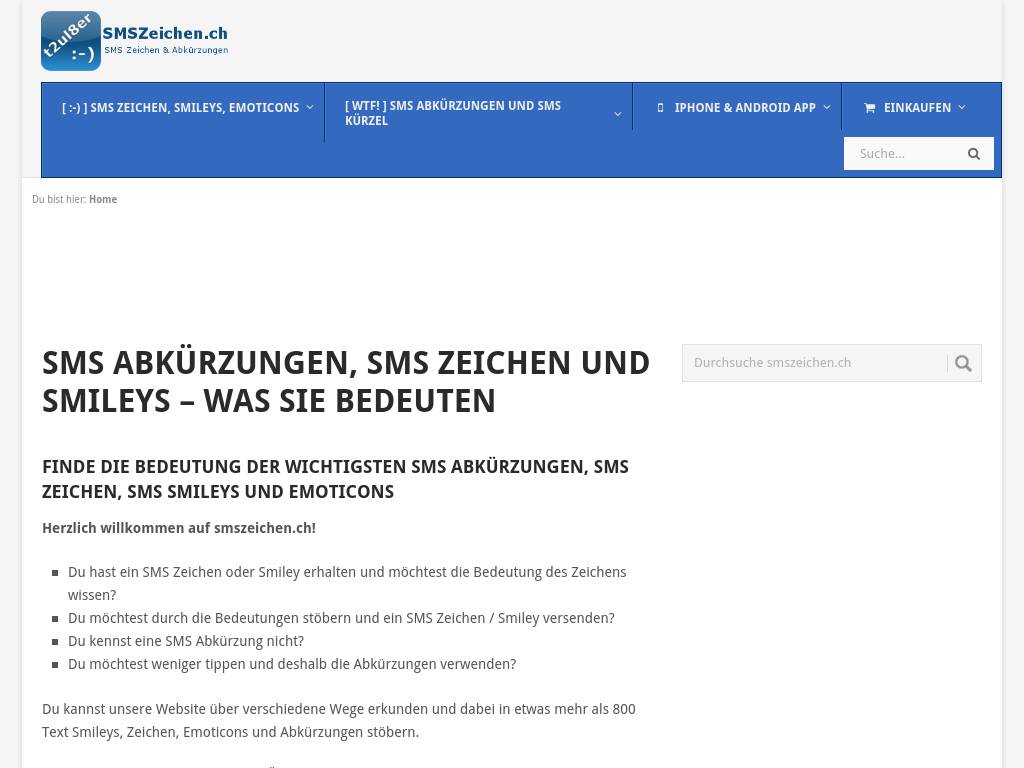Click the phone icon in navigation bar

[x=660, y=108]
